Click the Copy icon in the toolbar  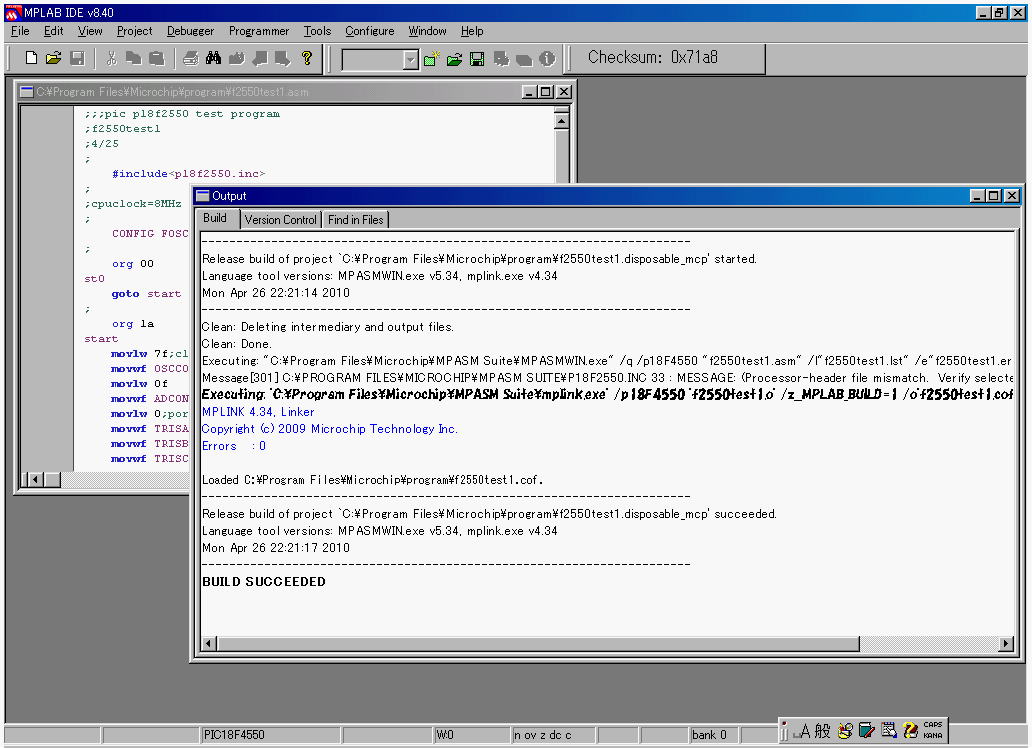pos(134,59)
